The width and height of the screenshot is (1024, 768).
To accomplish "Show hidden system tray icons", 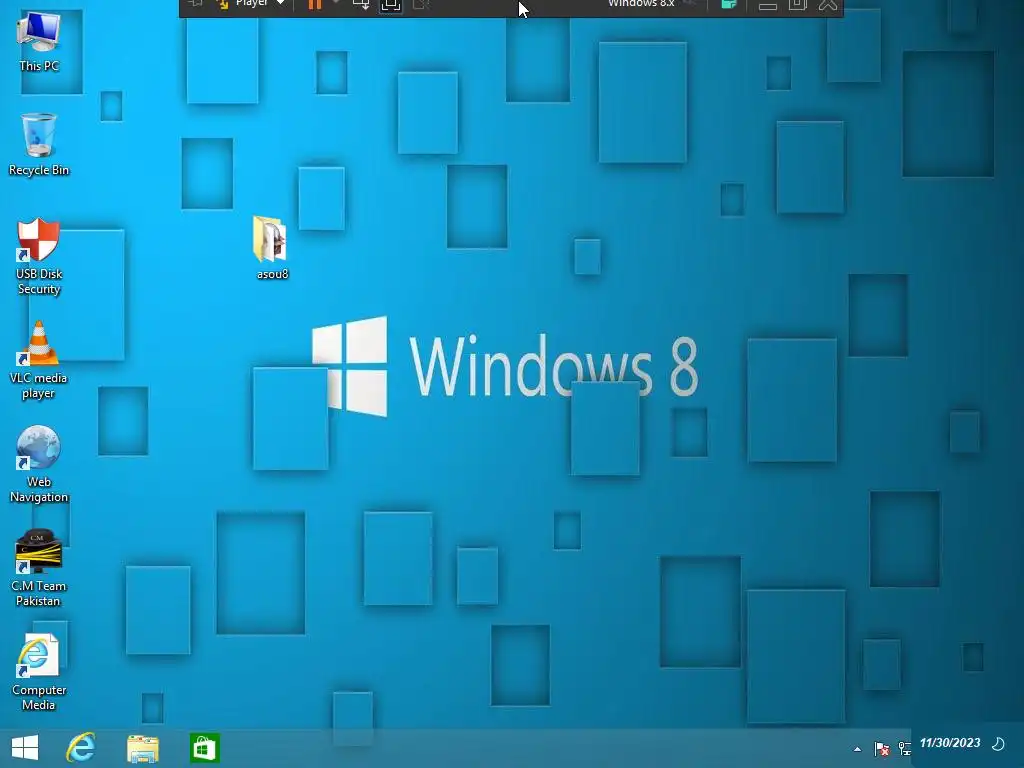I will pyautogui.click(x=857, y=749).
